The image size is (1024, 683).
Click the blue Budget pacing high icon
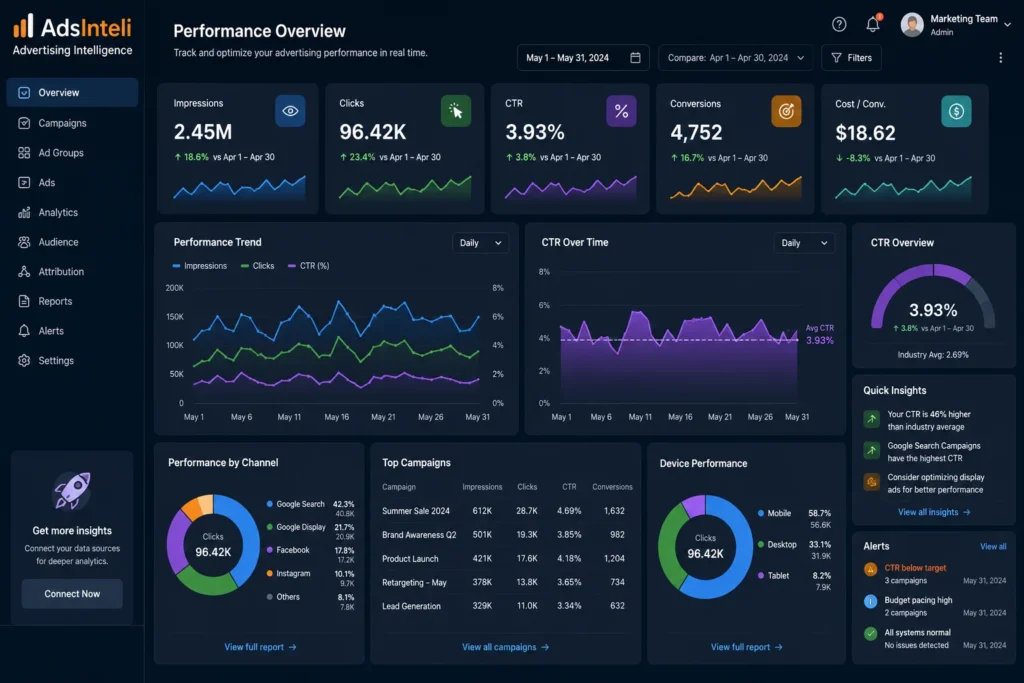point(871,601)
